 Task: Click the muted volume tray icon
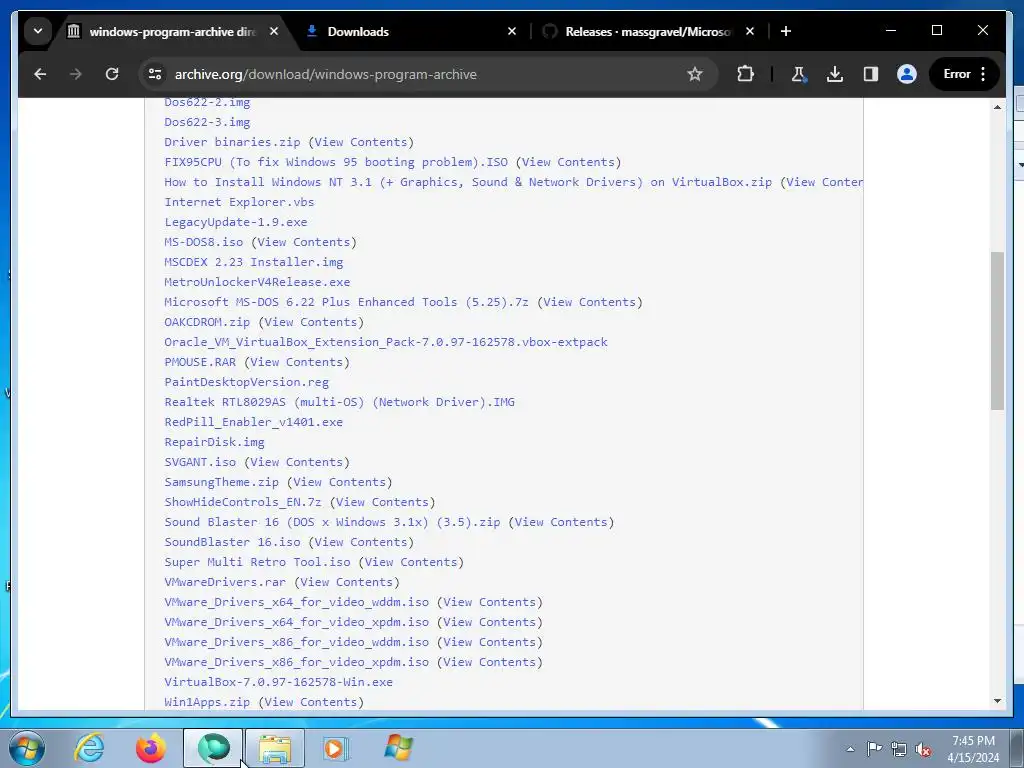(x=923, y=749)
